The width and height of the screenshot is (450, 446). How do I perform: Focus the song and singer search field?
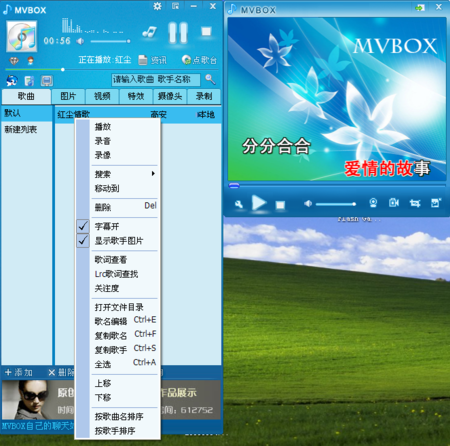tap(156, 80)
